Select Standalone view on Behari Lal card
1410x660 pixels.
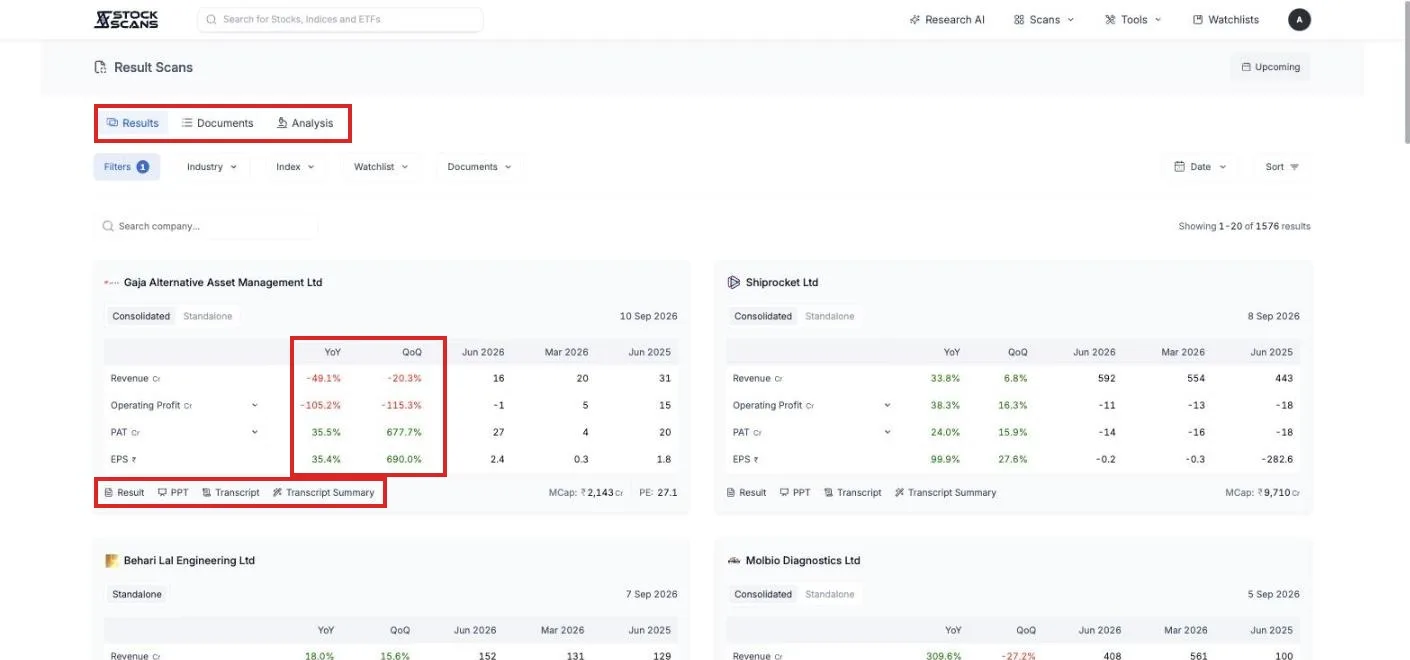(x=137, y=594)
